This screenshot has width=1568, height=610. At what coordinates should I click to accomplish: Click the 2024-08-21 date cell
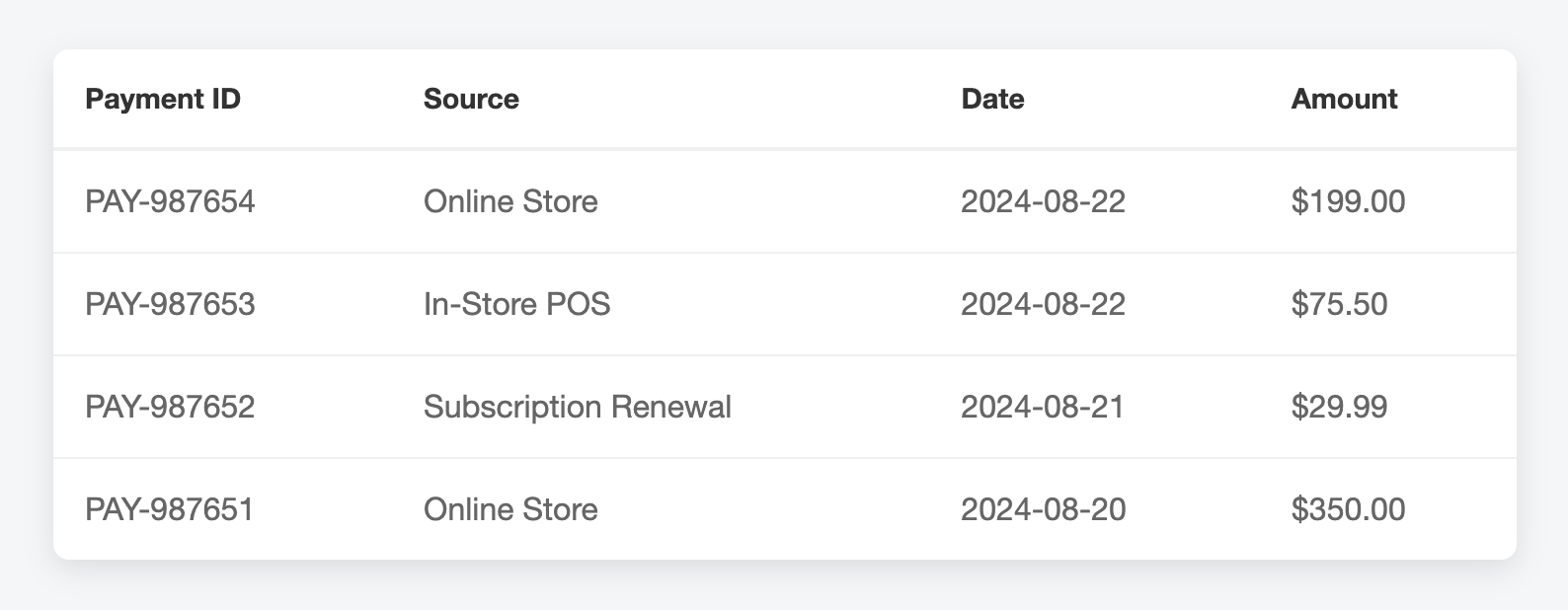point(1043,407)
